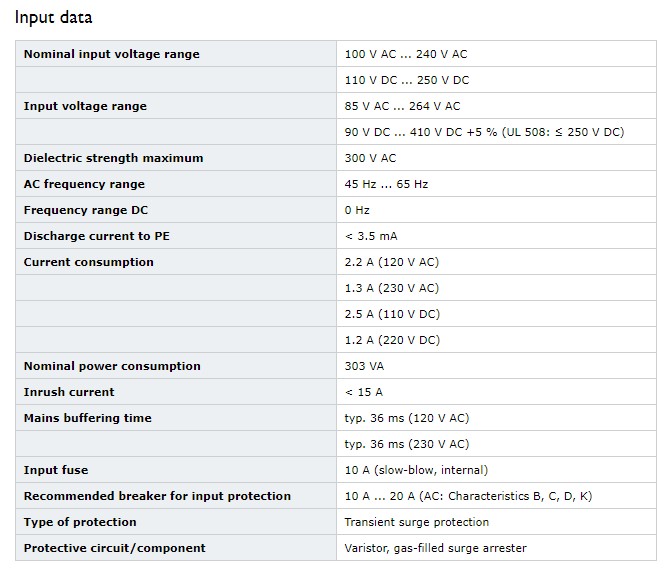This screenshot has height=577, width=672.
Task: Click the 303 VA value cell
Action: 496,366
